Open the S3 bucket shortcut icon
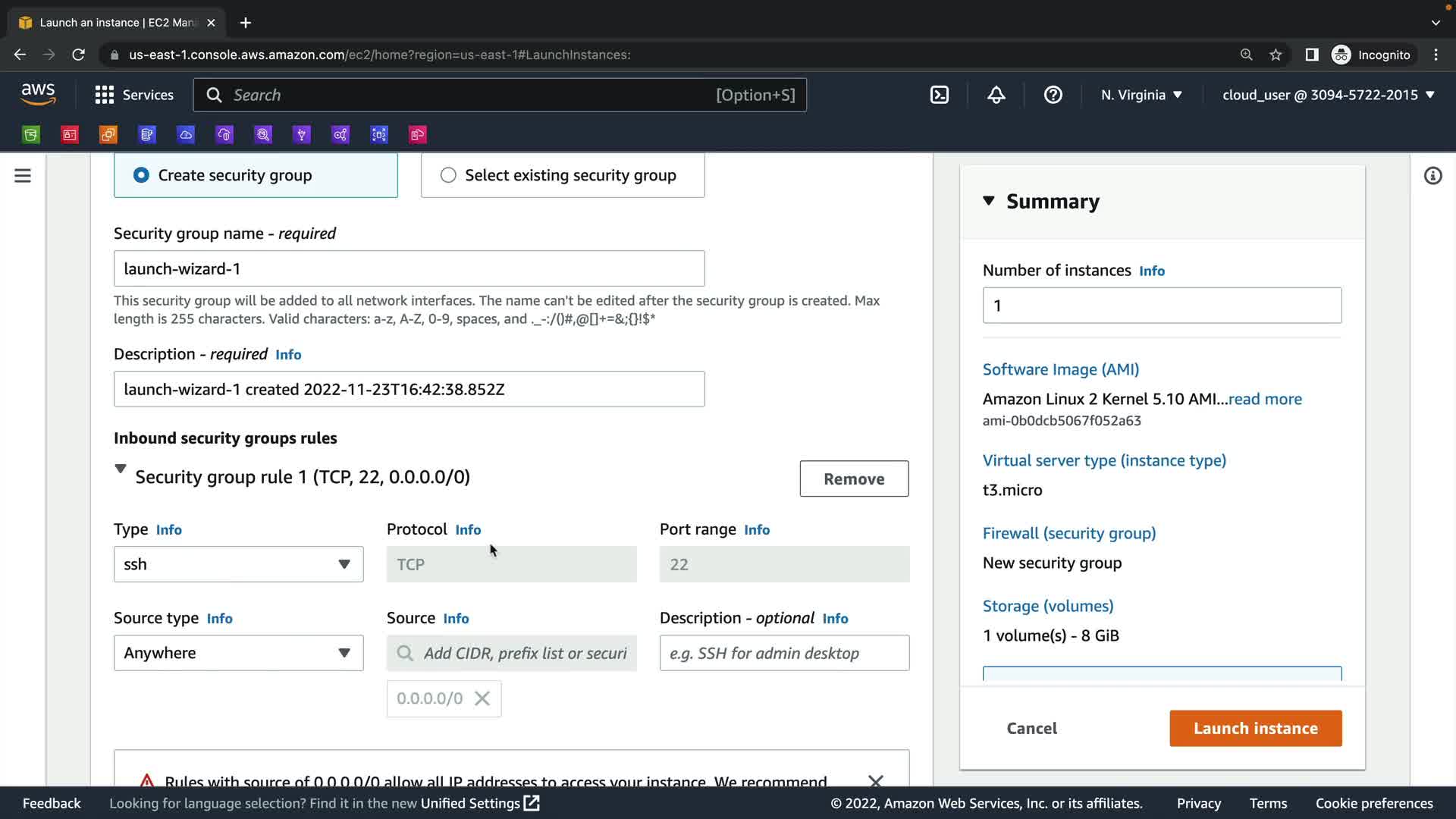 pyautogui.click(x=31, y=135)
